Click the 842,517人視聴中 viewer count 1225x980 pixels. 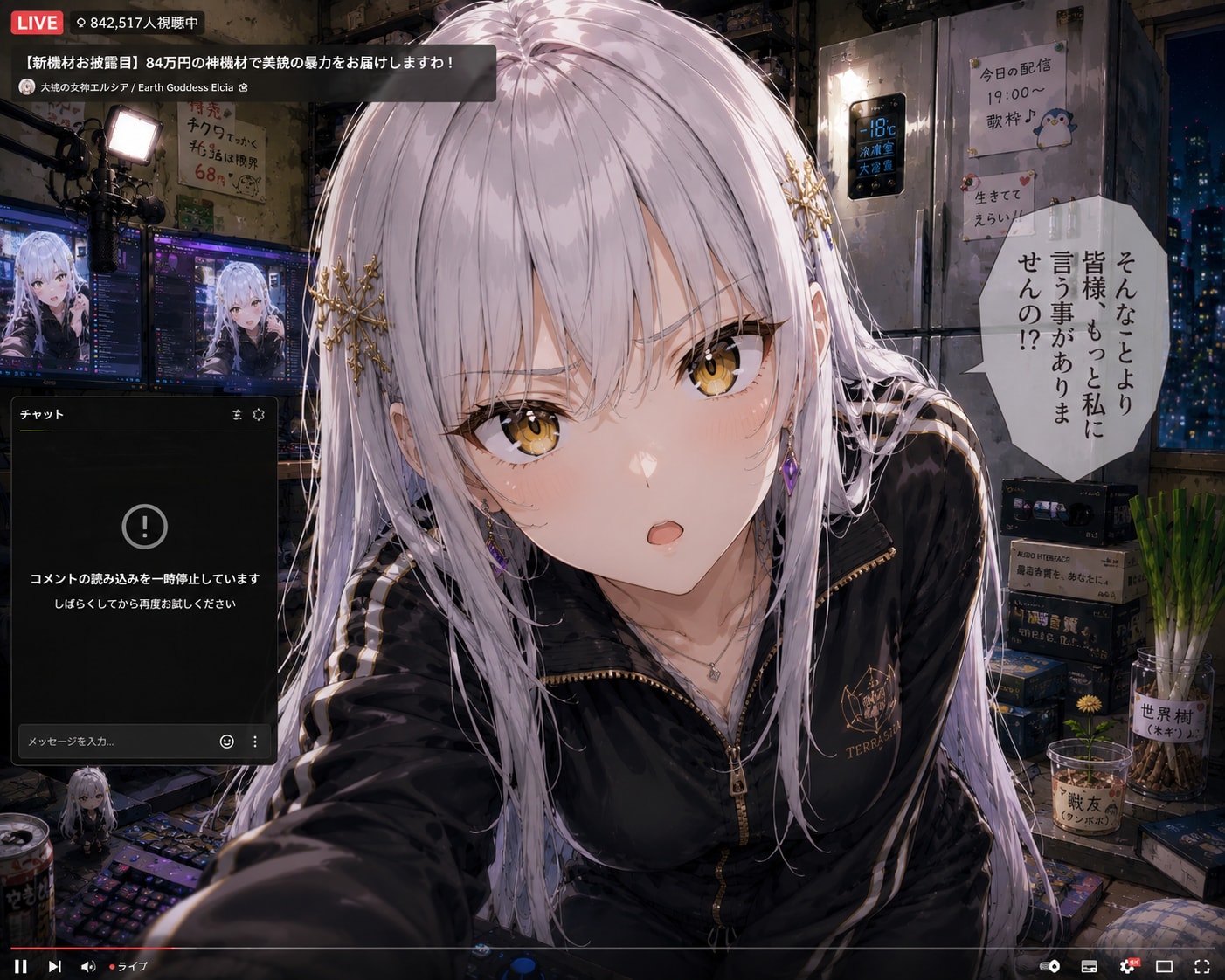[137, 23]
